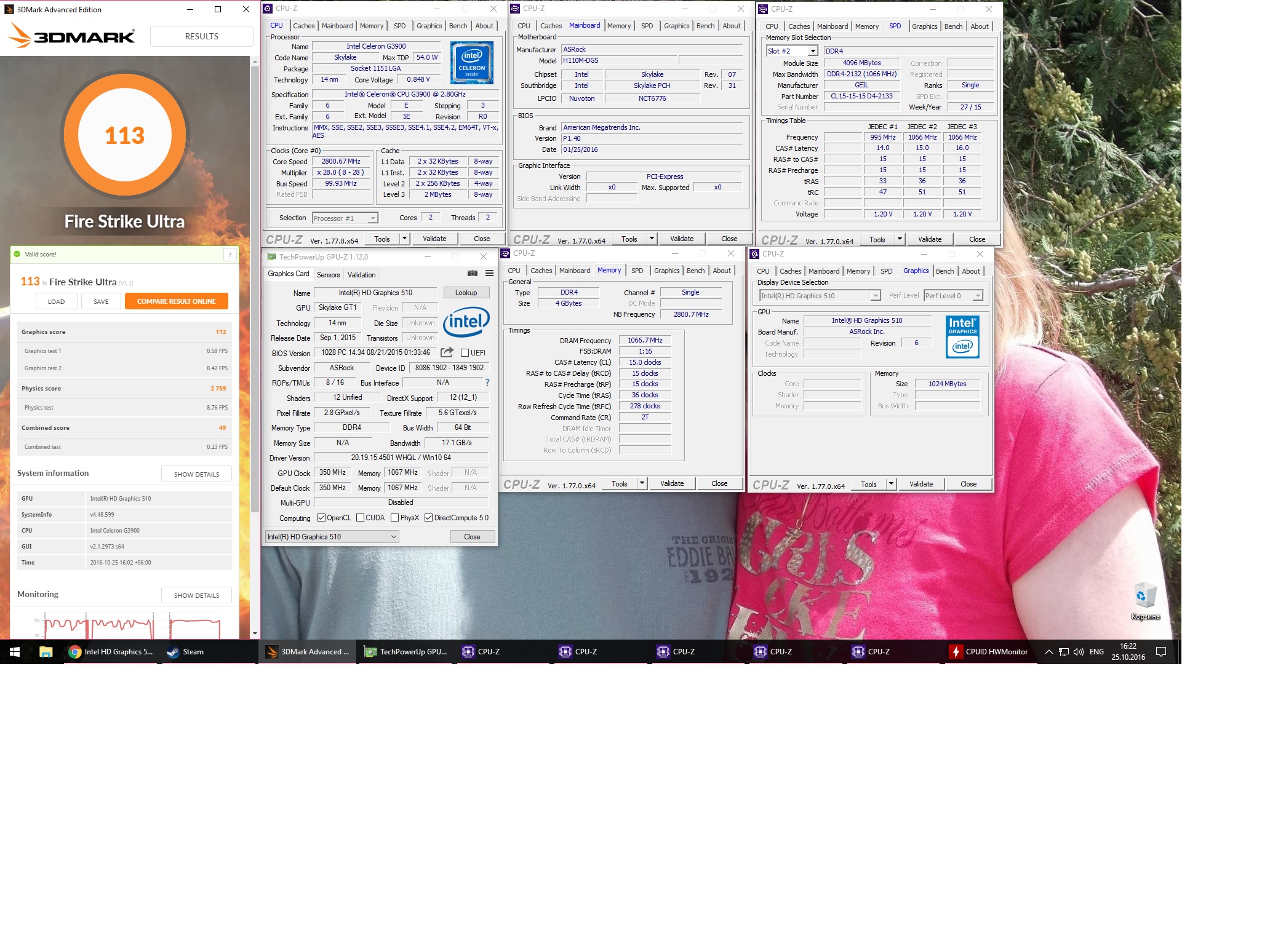Click the Intel Celeron logo in CPU-Z

pyautogui.click(x=472, y=62)
